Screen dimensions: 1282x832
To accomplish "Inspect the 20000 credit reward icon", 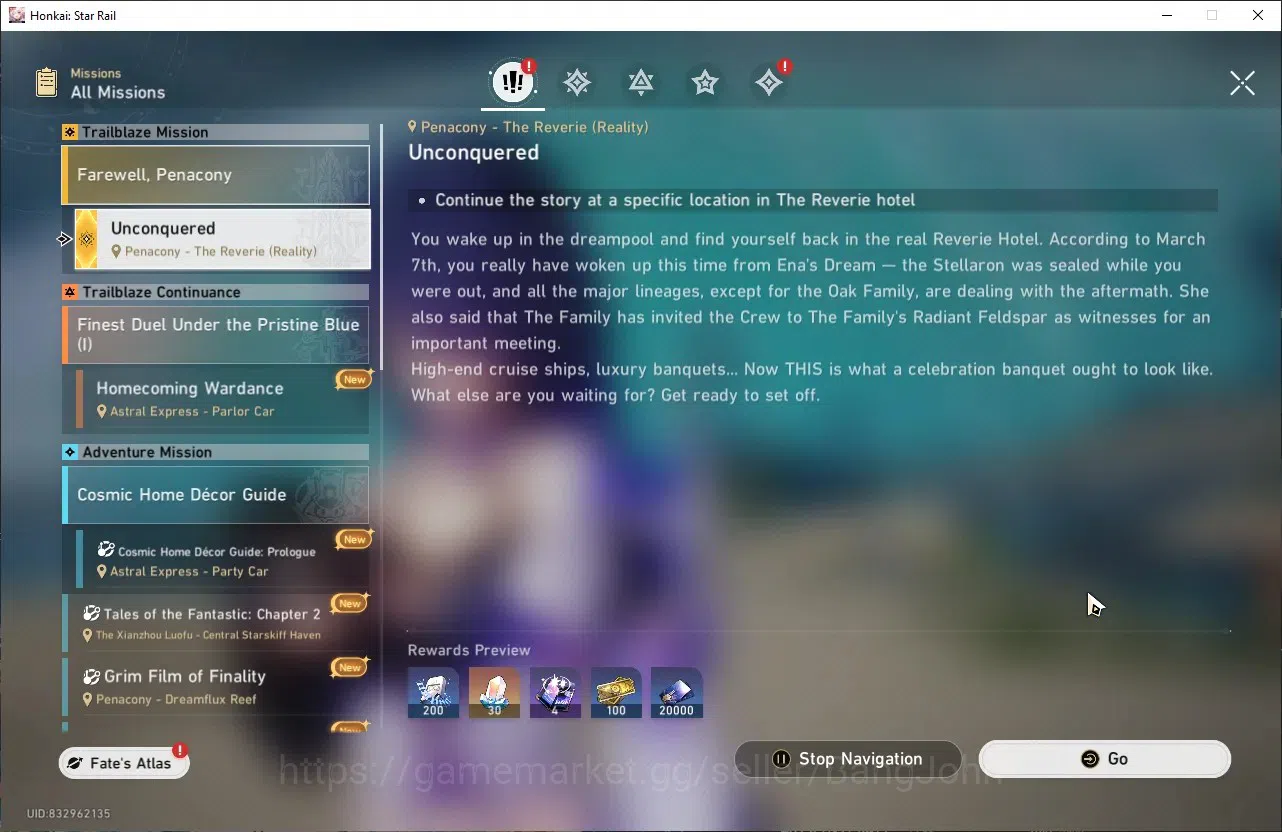I will click(x=677, y=693).
